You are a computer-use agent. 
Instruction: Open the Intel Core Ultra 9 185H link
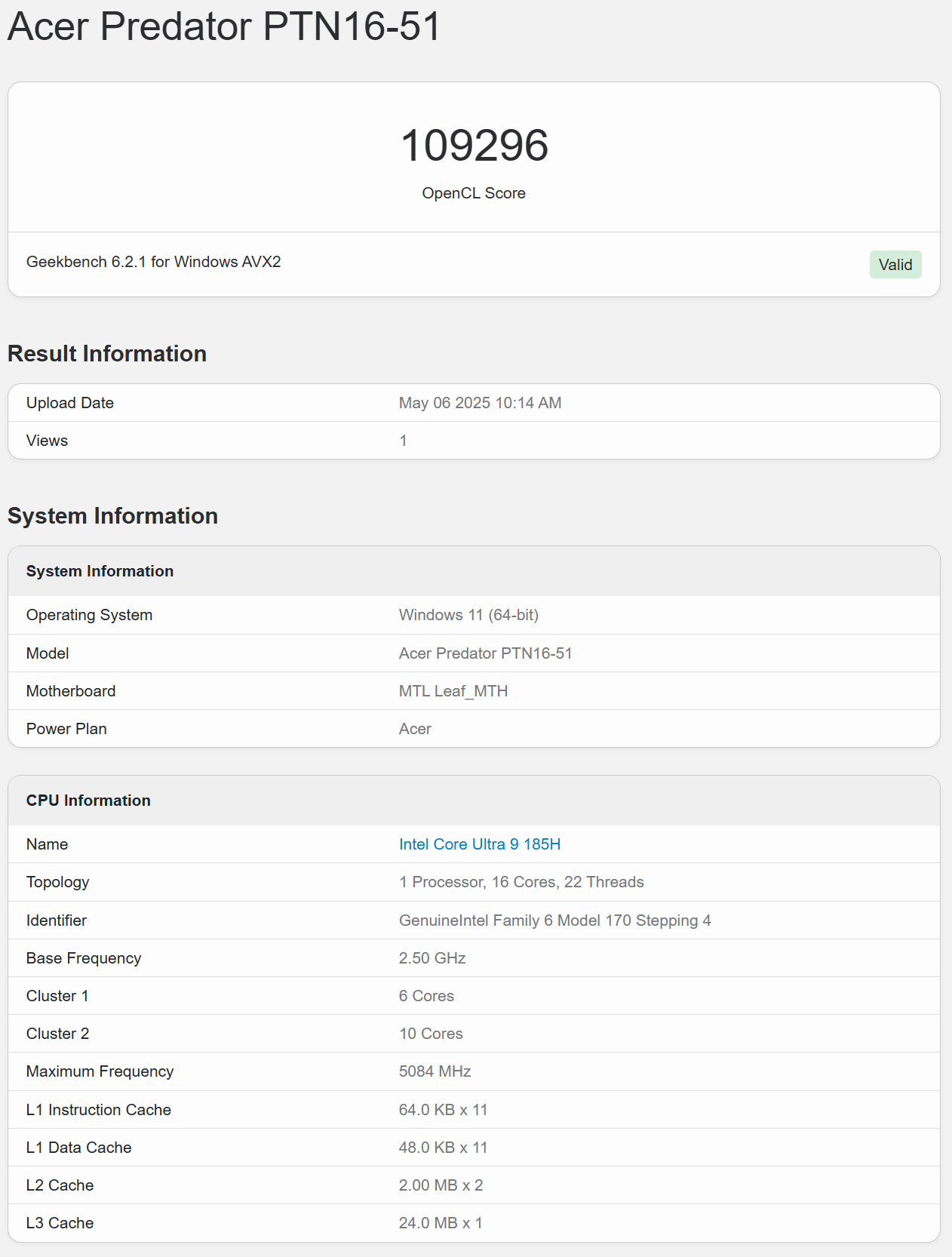click(480, 844)
